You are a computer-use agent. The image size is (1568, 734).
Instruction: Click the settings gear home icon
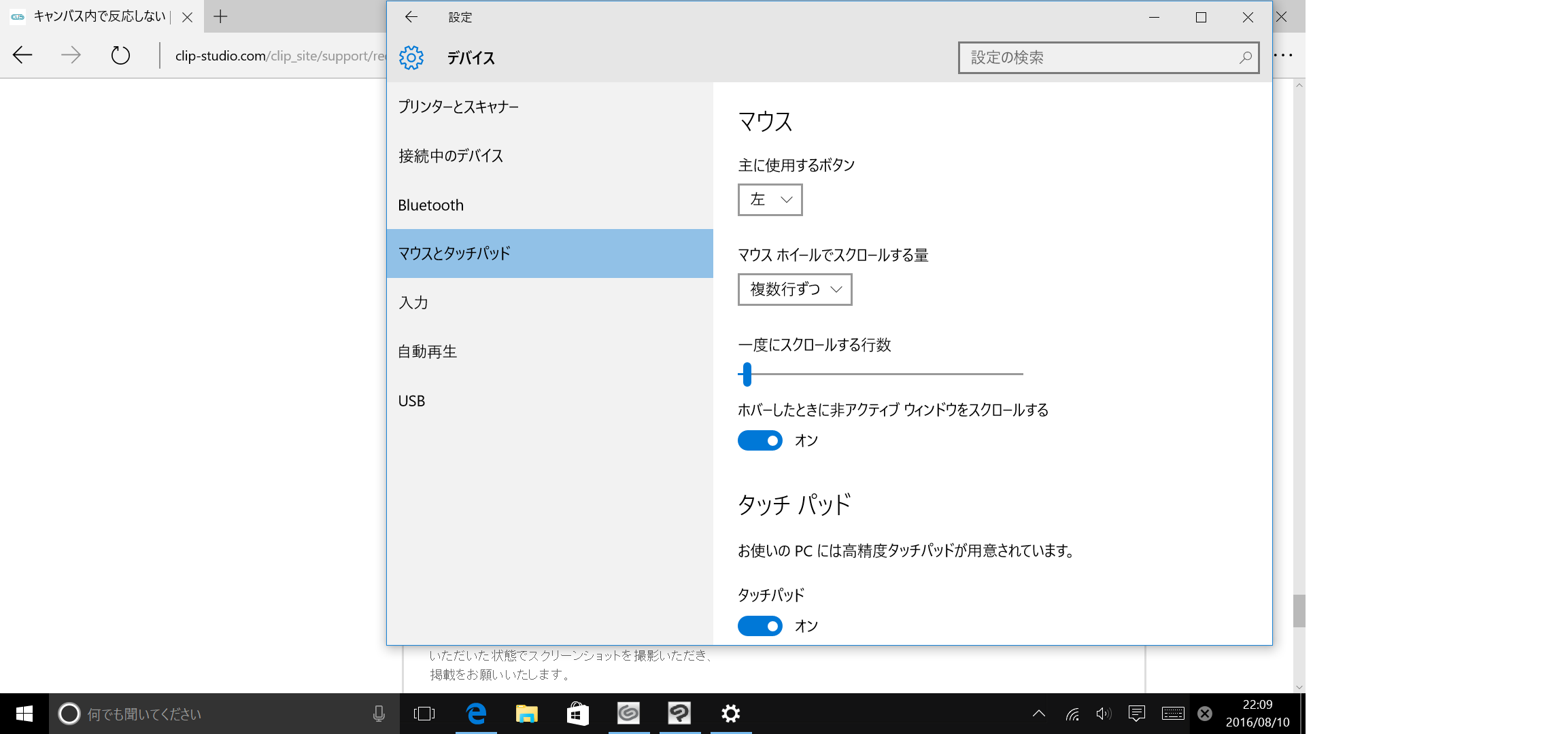411,58
